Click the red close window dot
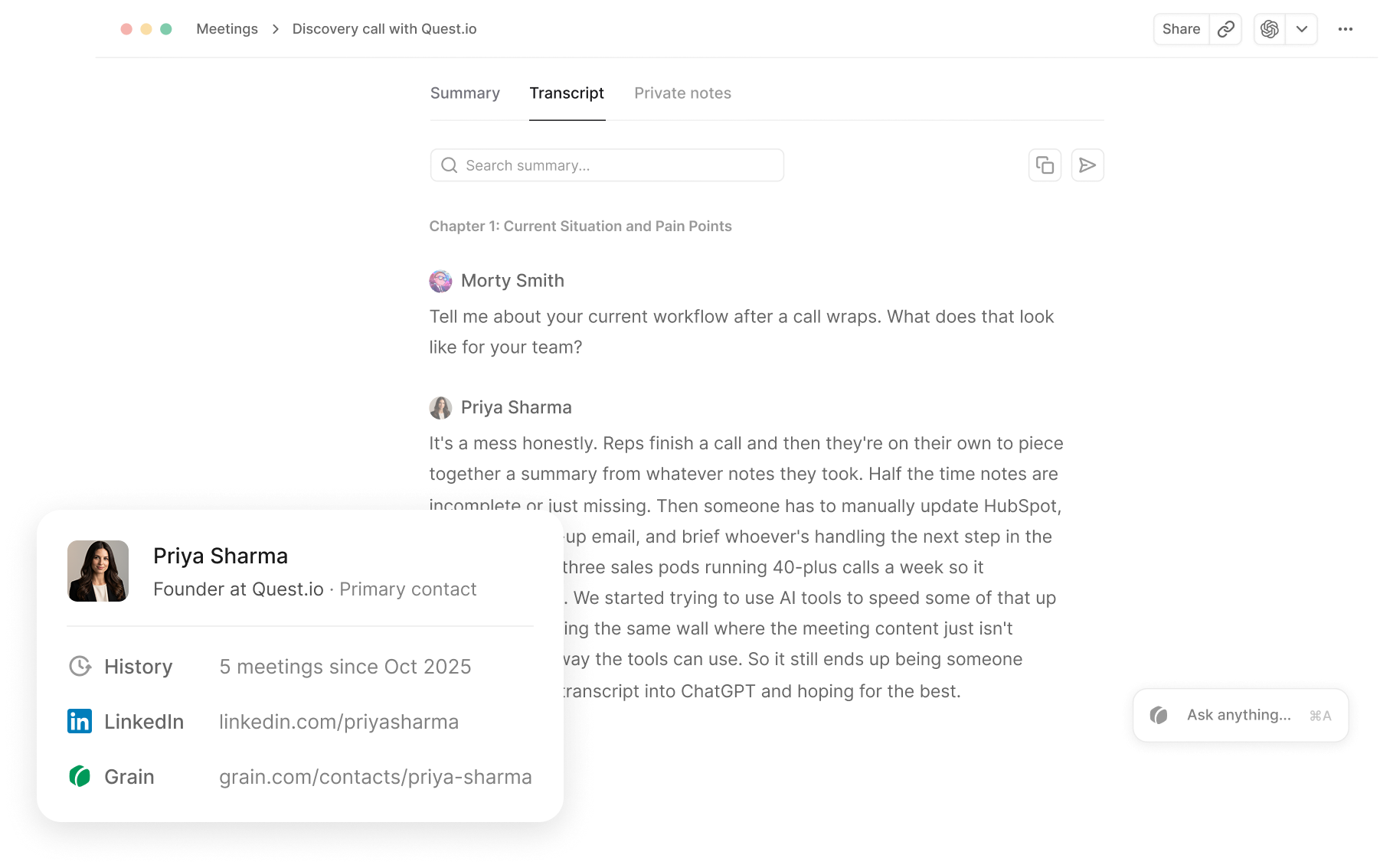 (x=126, y=29)
